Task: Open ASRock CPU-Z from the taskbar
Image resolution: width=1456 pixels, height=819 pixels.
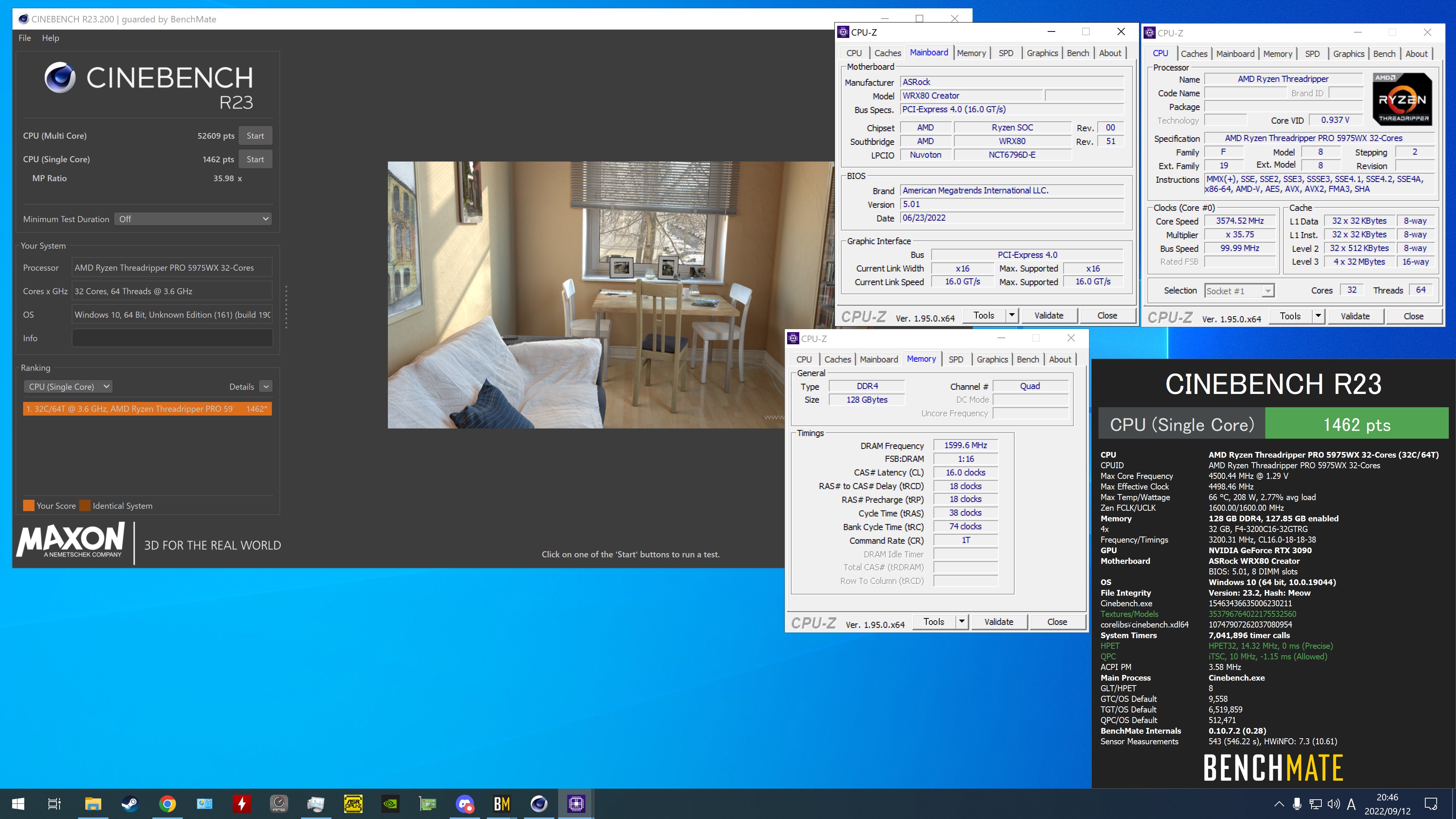Action: point(353,803)
